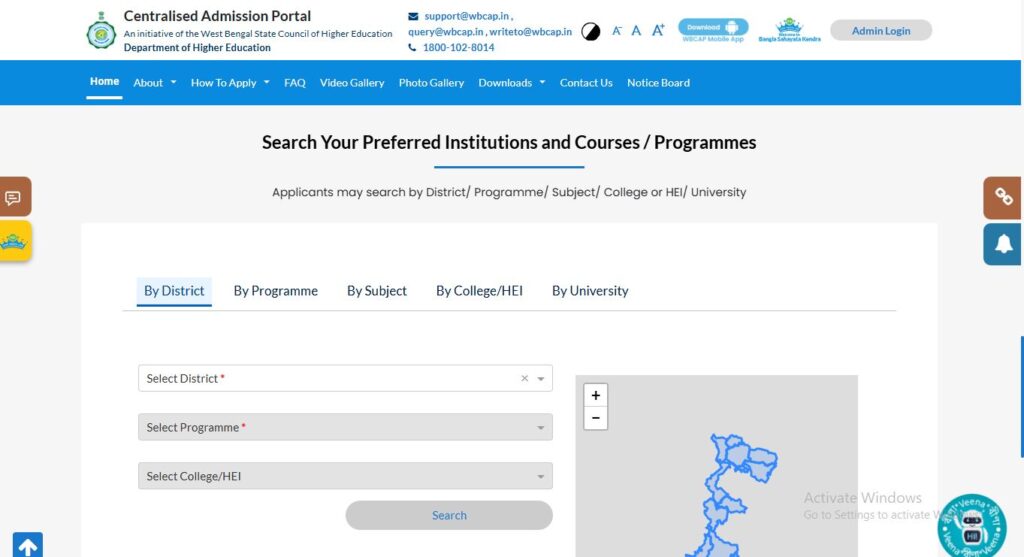Open the feedback chat side icon

point(14,197)
